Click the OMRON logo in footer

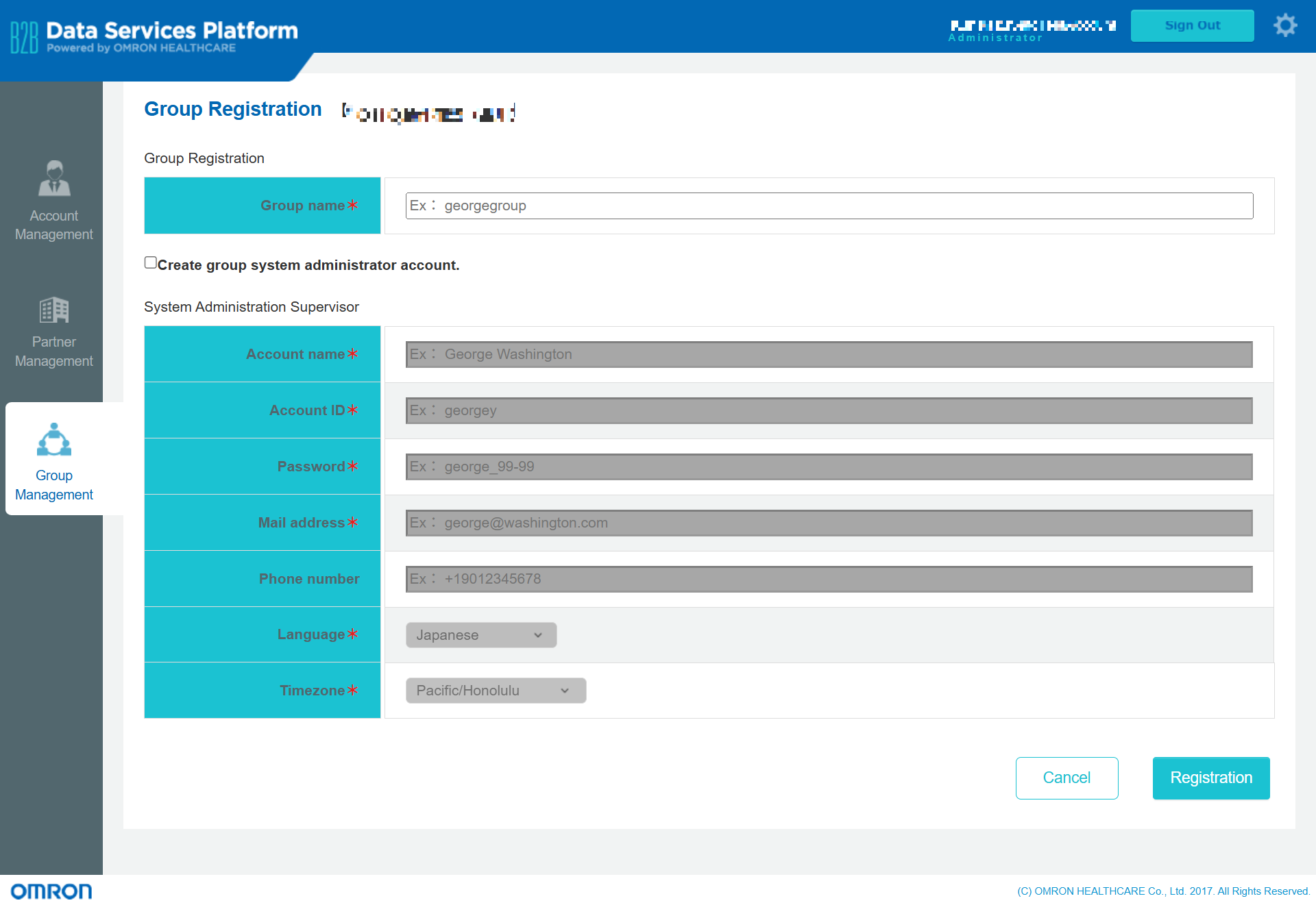(x=51, y=891)
